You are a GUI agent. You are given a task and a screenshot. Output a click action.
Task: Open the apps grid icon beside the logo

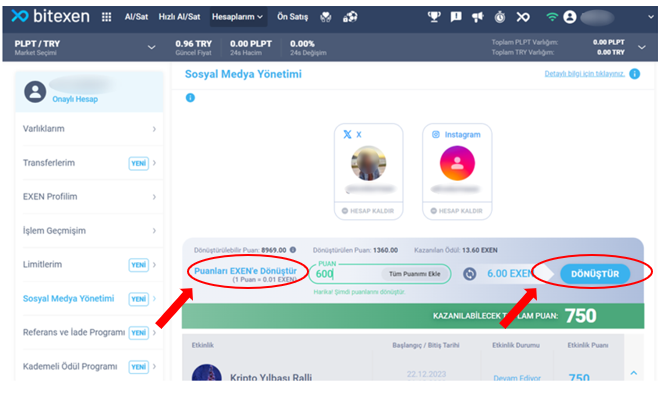[x=106, y=17]
